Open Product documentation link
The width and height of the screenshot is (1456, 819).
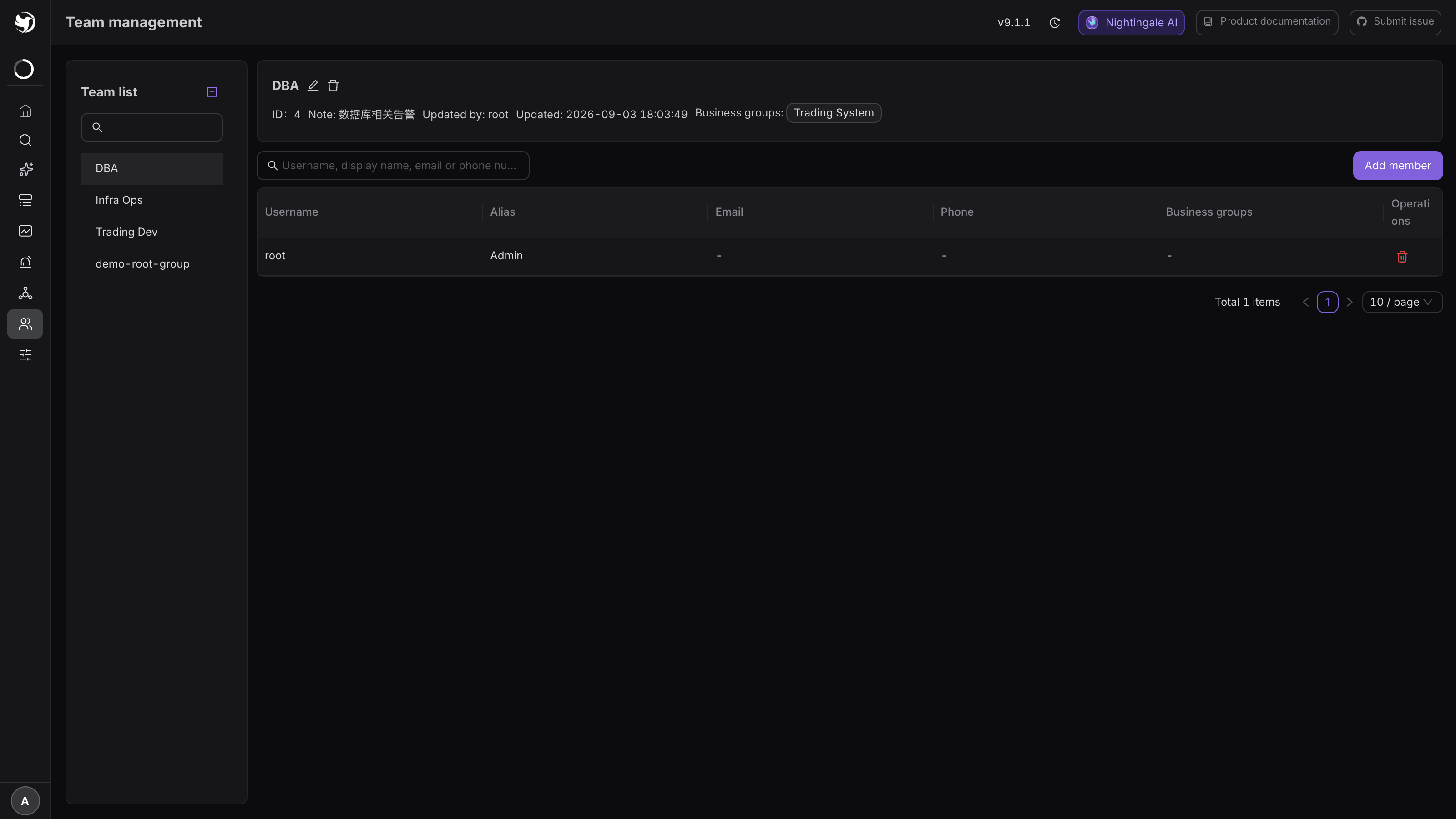tap(1267, 23)
